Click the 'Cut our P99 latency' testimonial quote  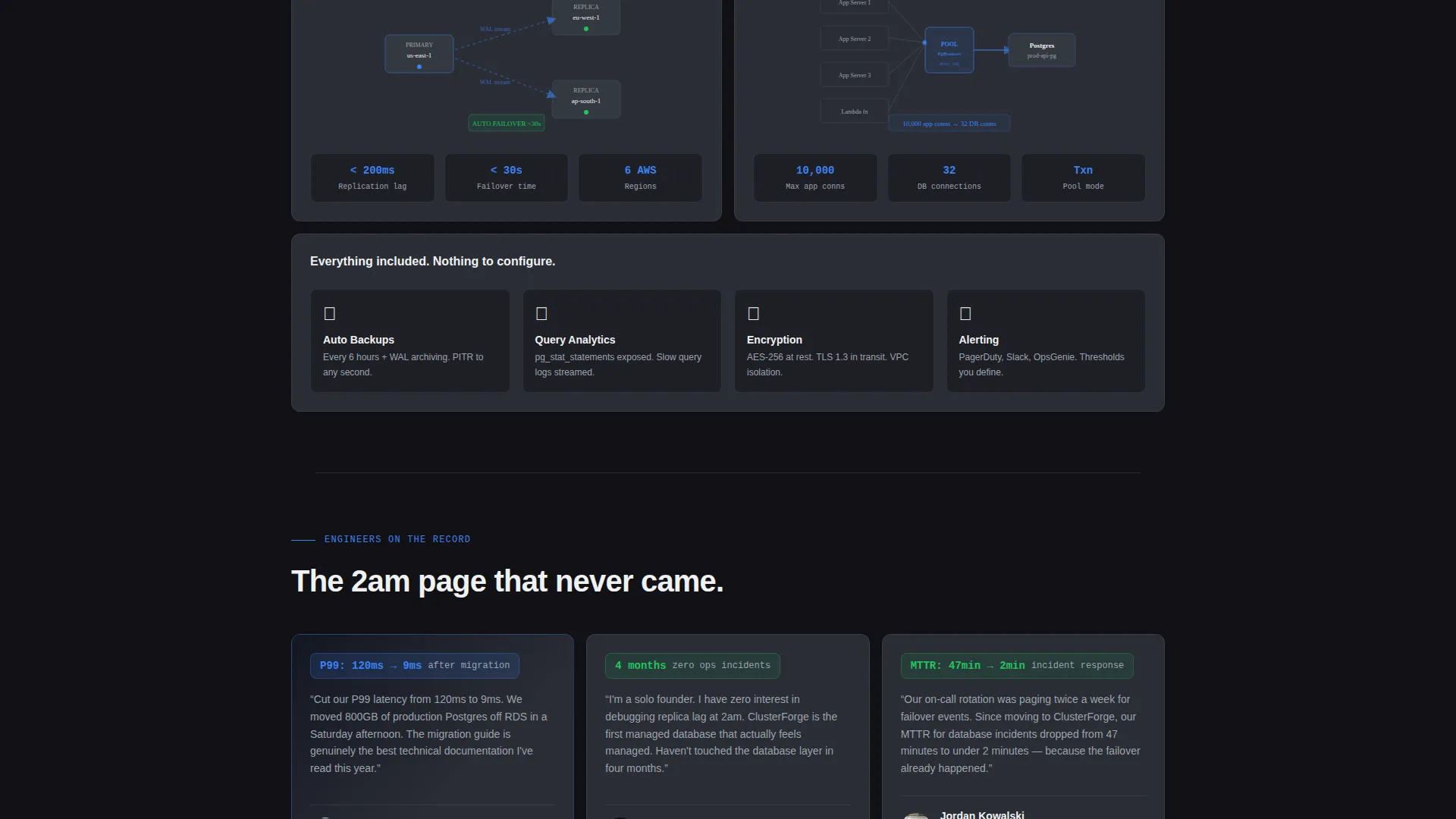point(429,734)
